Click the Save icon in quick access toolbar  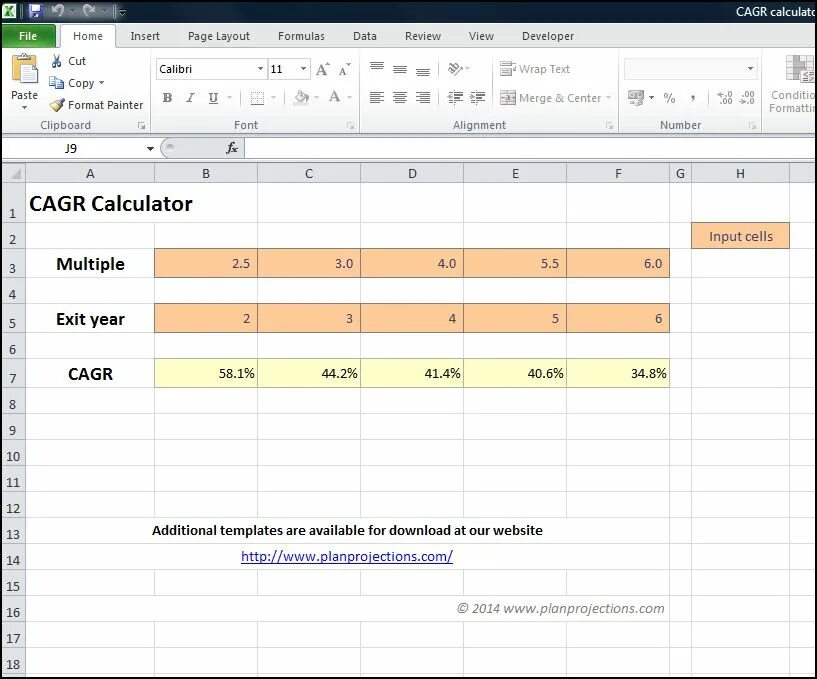35,10
